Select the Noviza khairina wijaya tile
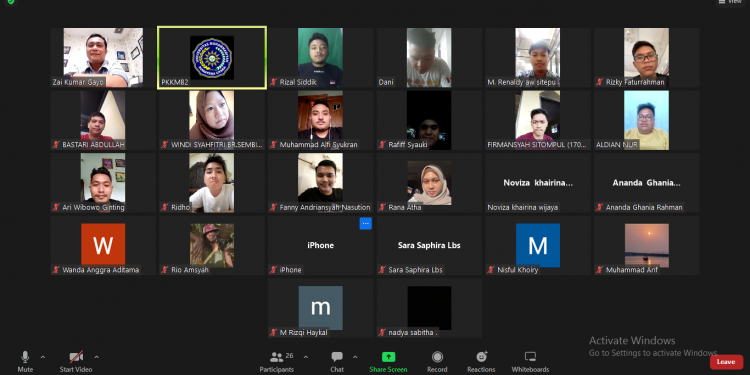 click(x=538, y=183)
